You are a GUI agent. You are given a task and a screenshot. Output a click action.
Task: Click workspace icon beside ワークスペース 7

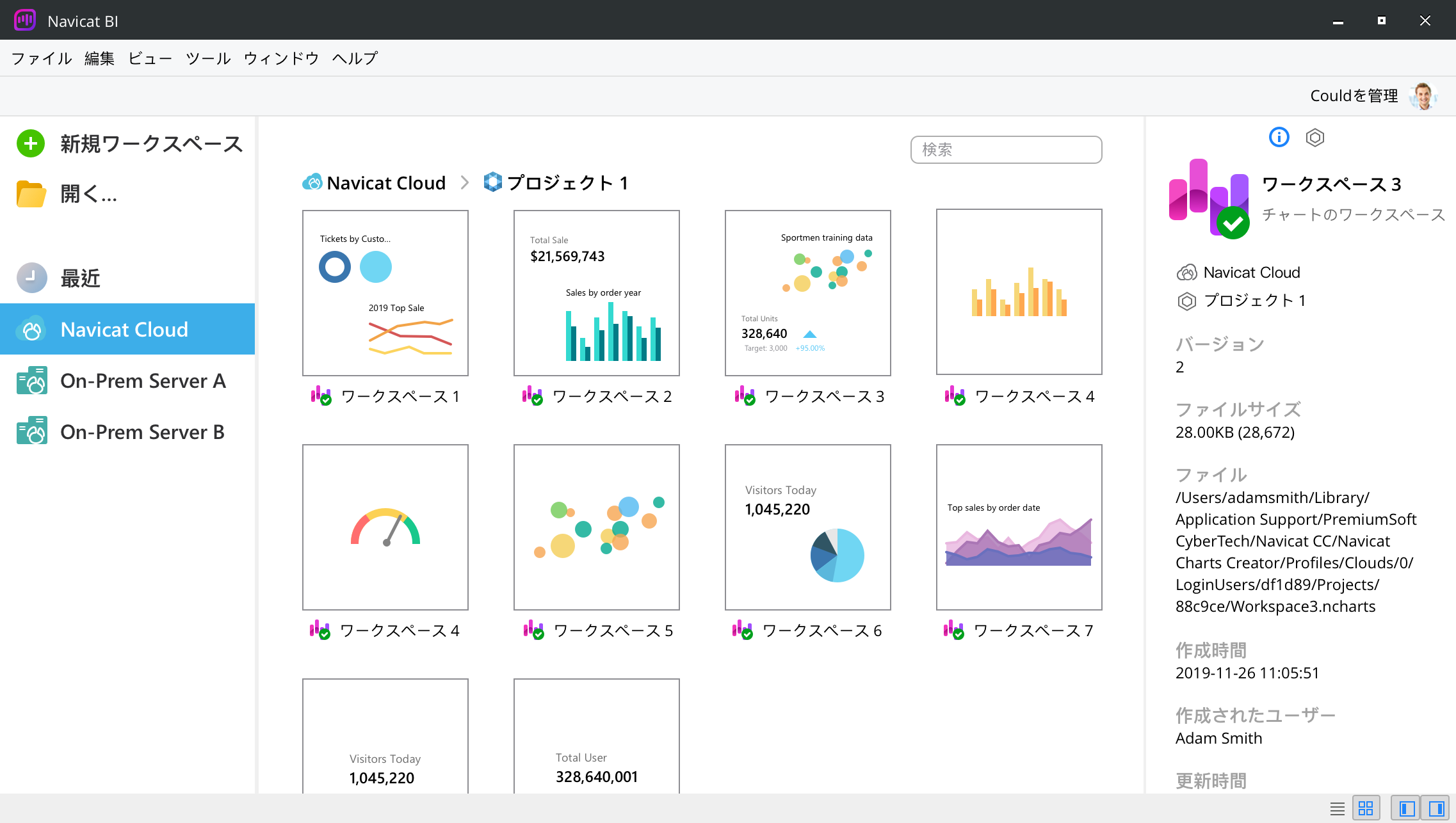[953, 630]
